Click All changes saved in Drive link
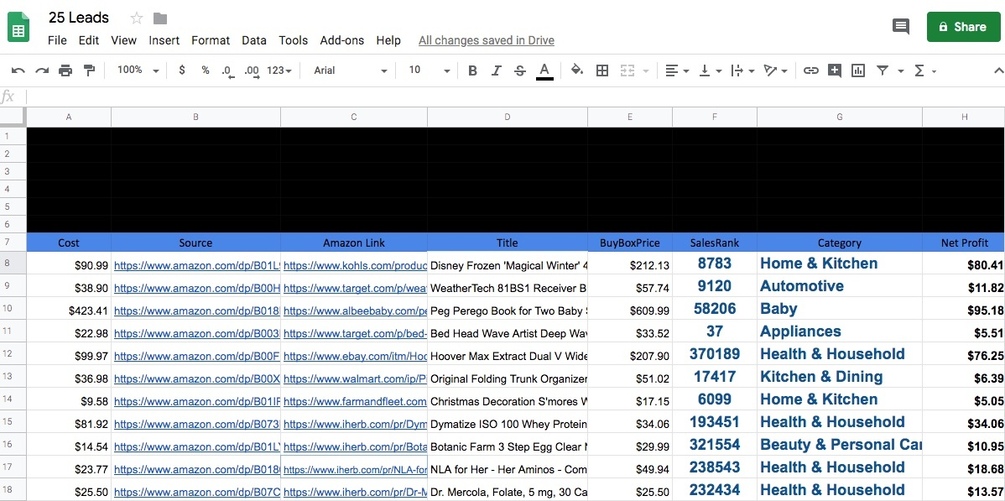1005x501 pixels. (486, 40)
